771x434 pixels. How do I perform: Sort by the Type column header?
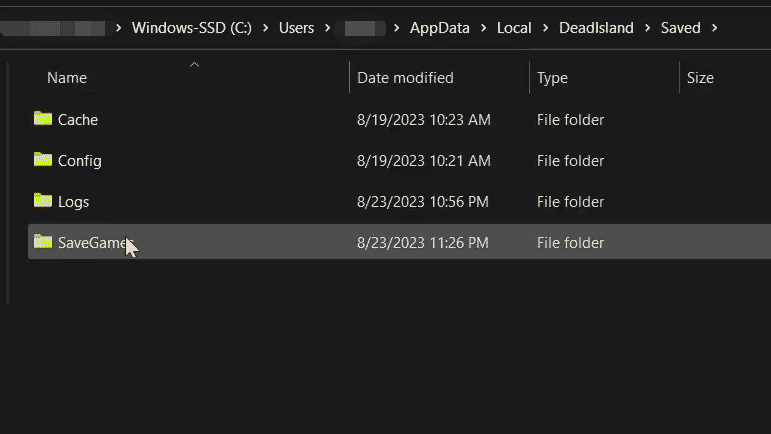pos(552,78)
